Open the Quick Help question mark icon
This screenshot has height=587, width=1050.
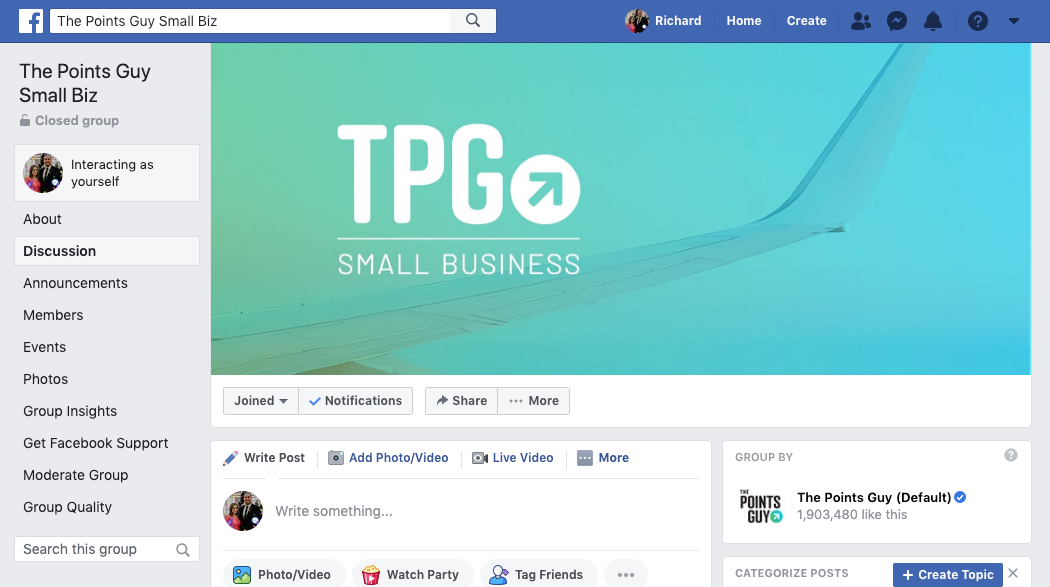coord(978,21)
